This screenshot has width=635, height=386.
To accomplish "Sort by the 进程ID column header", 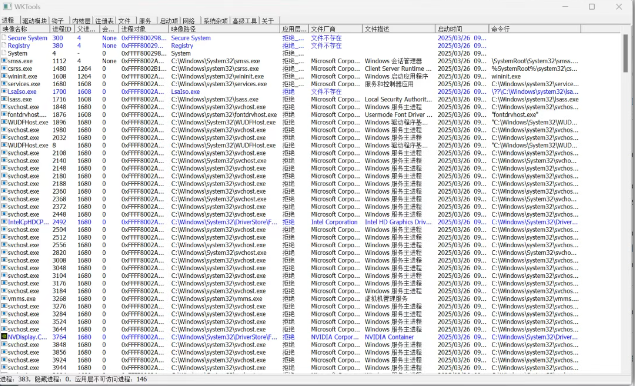I will point(62,29).
